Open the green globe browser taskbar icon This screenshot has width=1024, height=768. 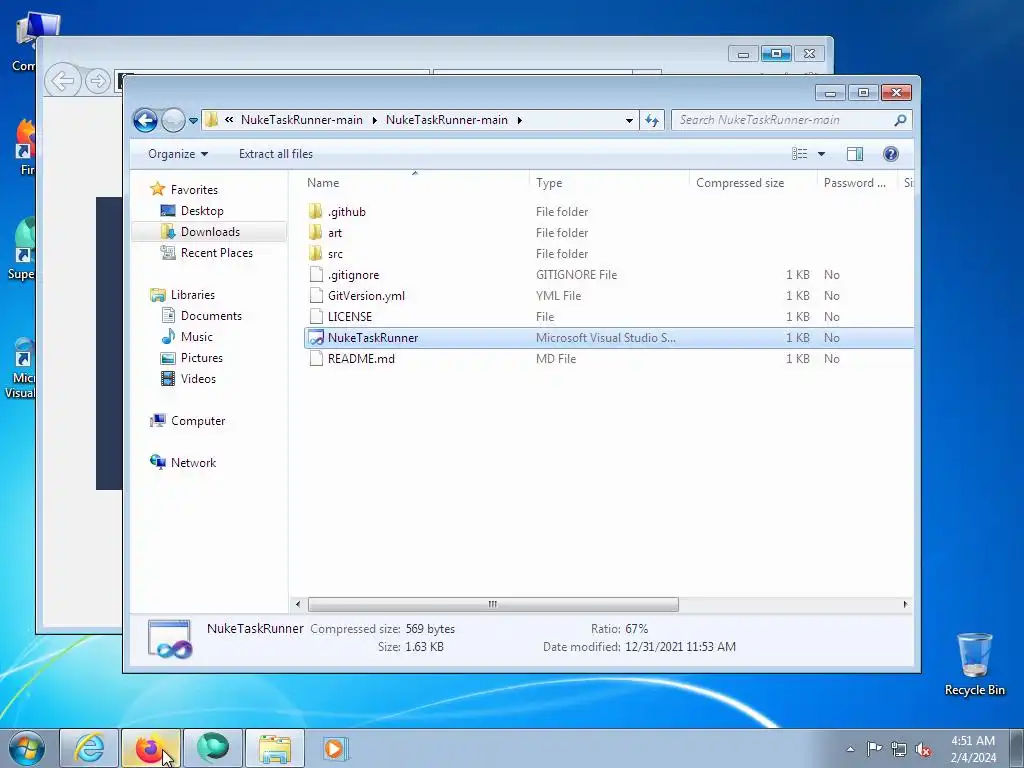tap(212, 748)
